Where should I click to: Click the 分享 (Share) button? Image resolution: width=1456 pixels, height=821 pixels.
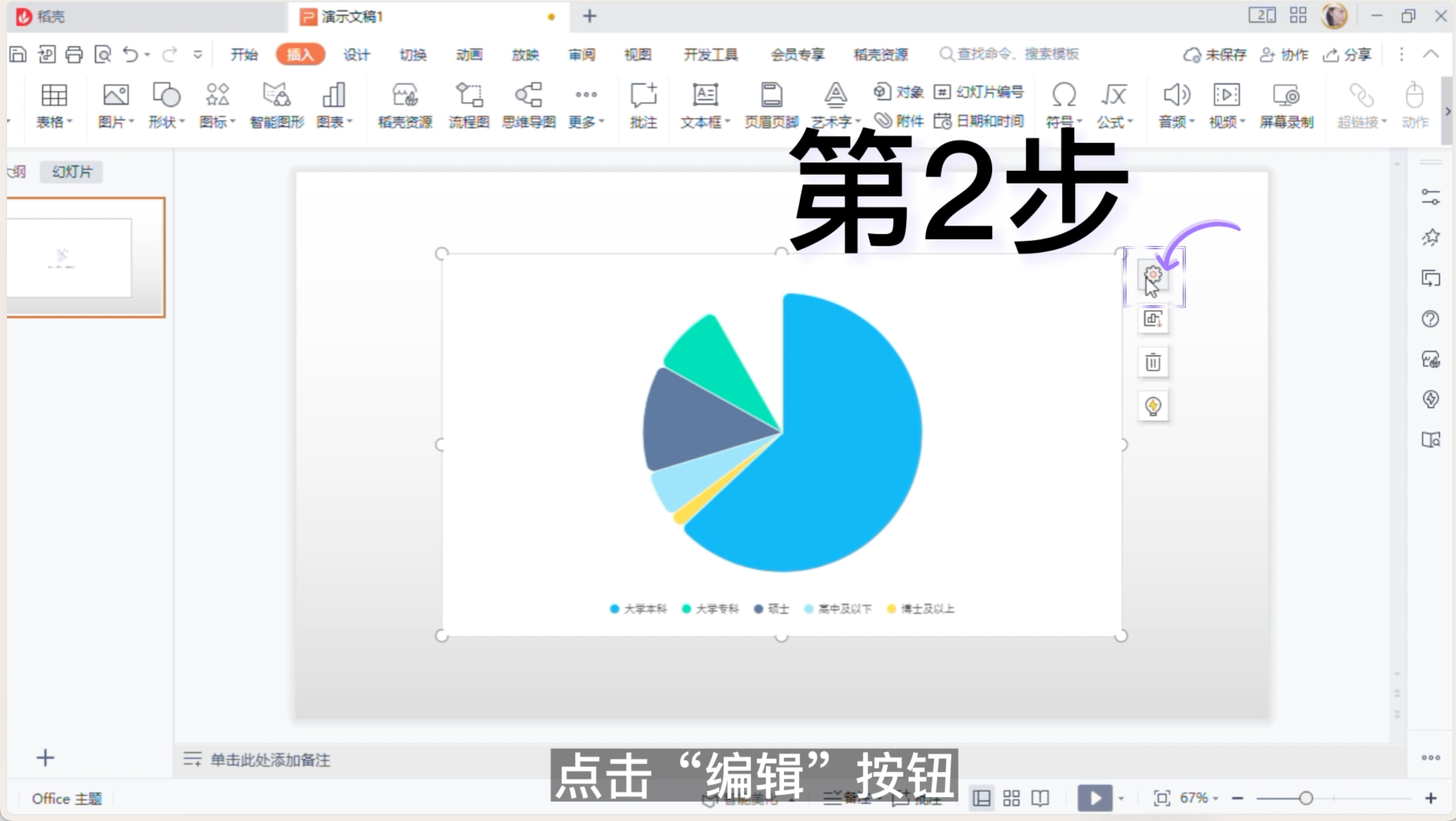click(1350, 54)
